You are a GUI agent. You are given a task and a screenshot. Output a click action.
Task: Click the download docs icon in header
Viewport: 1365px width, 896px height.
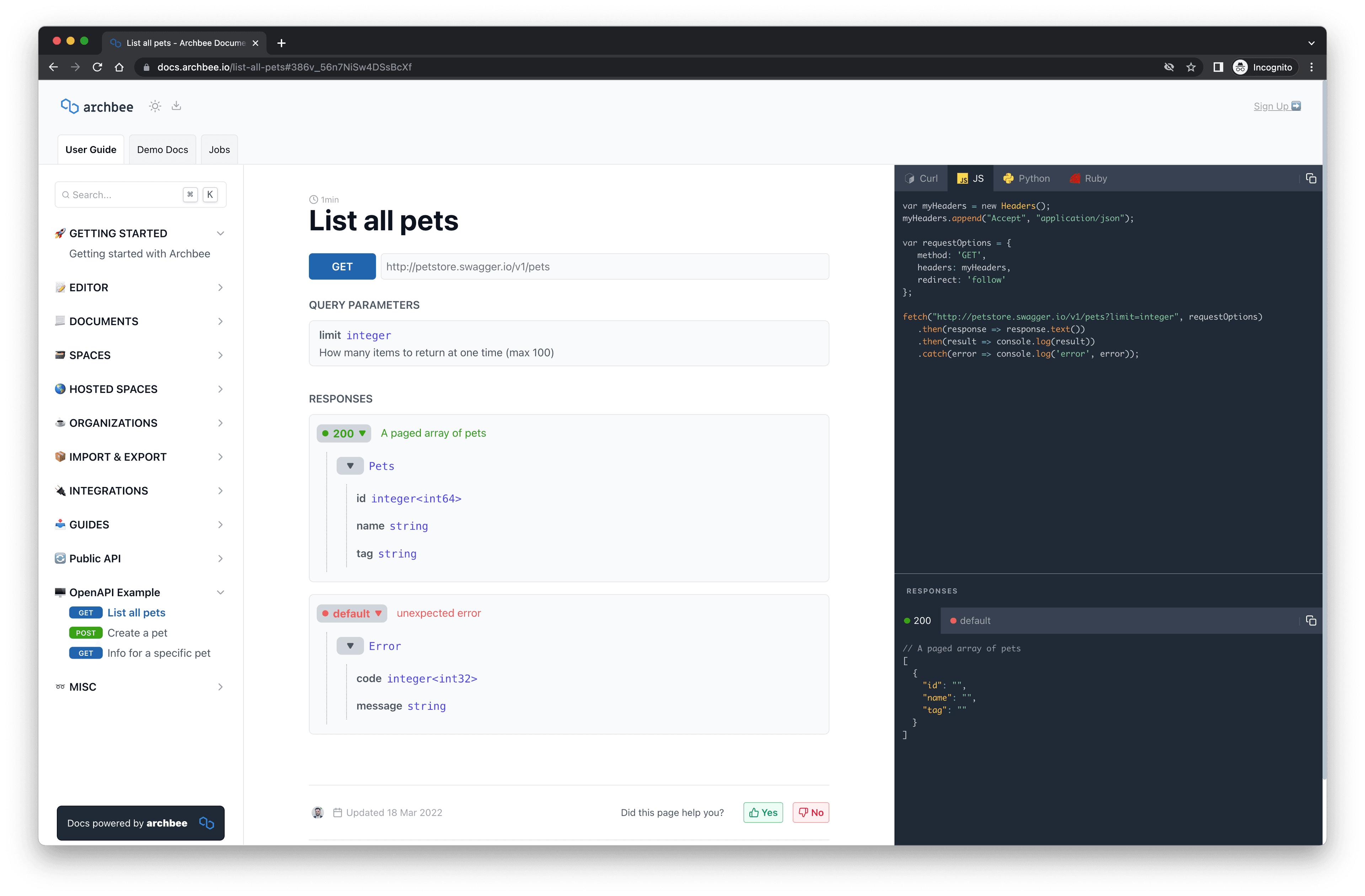[176, 106]
